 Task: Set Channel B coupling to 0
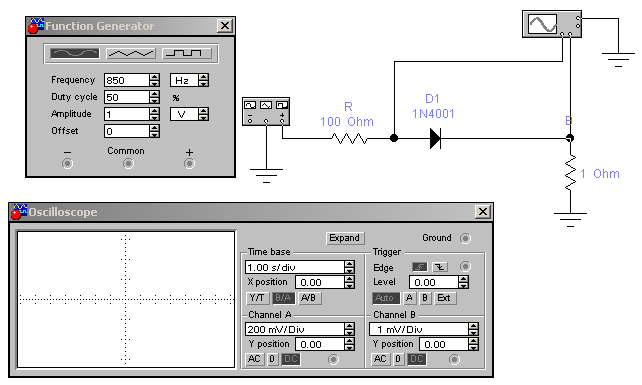[398, 359]
